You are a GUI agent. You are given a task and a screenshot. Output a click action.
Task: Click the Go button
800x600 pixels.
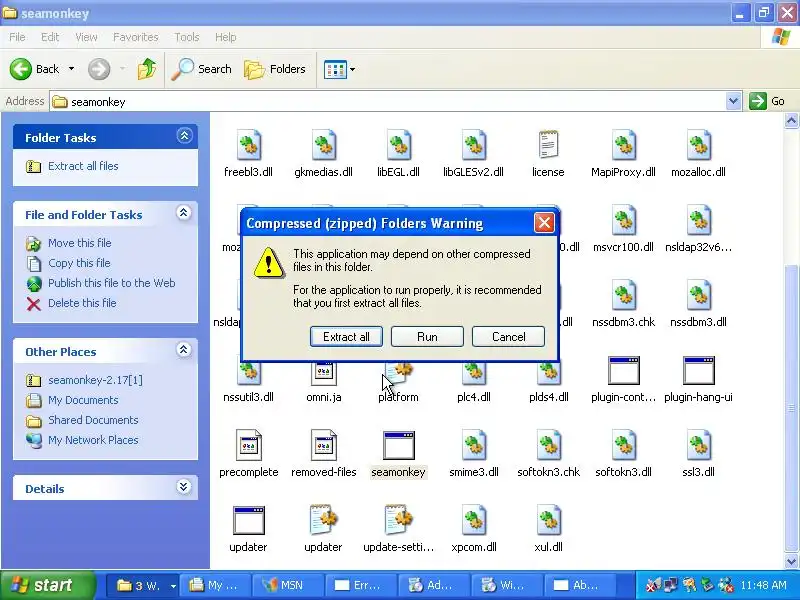(x=768, y=101)
